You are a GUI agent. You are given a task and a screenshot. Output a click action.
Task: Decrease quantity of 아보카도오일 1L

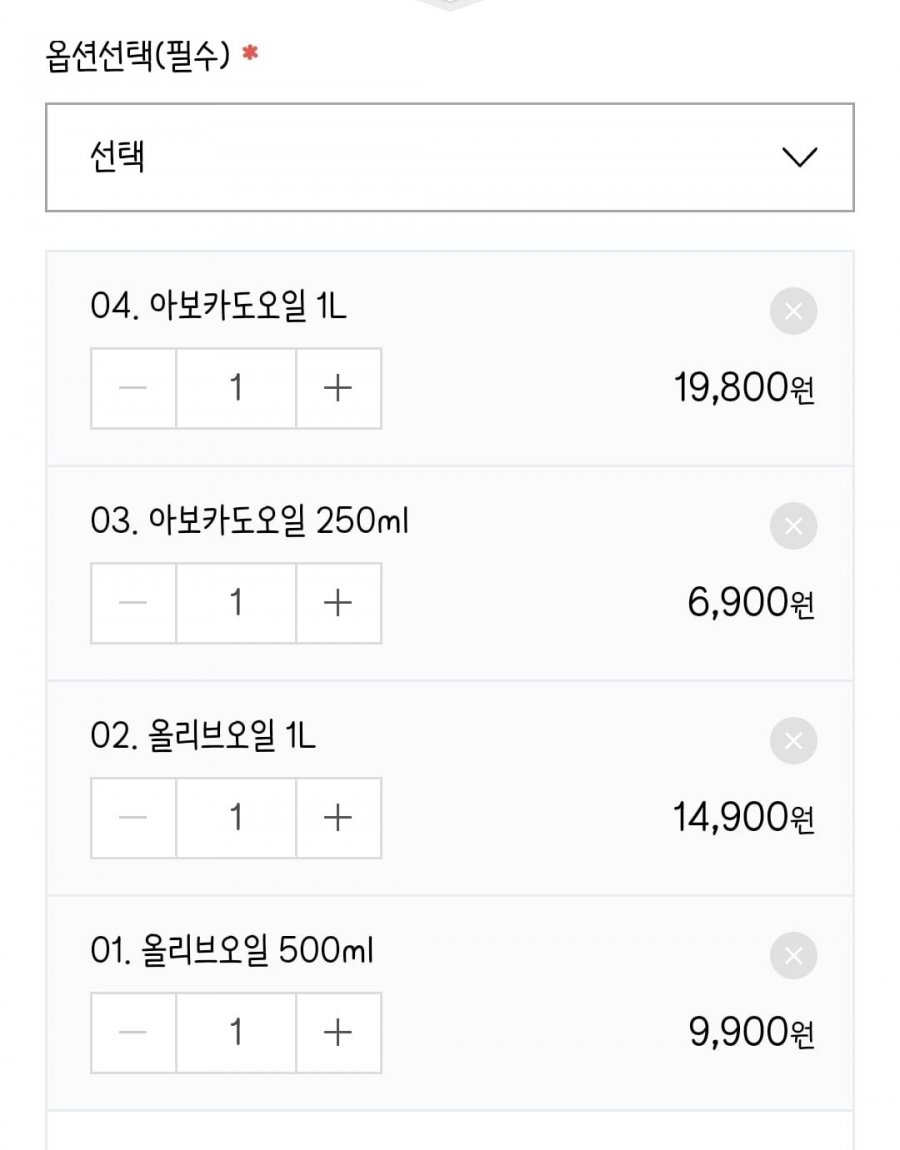click(x=133, y=388)
